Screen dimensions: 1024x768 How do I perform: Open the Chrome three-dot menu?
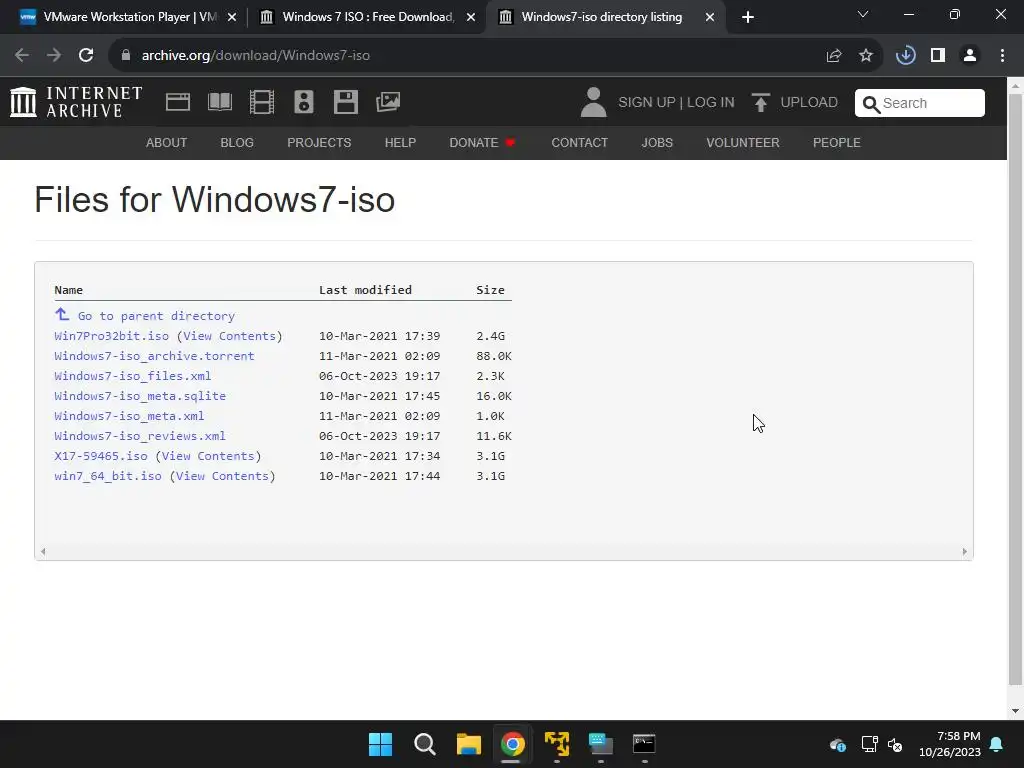[1002, 56]
